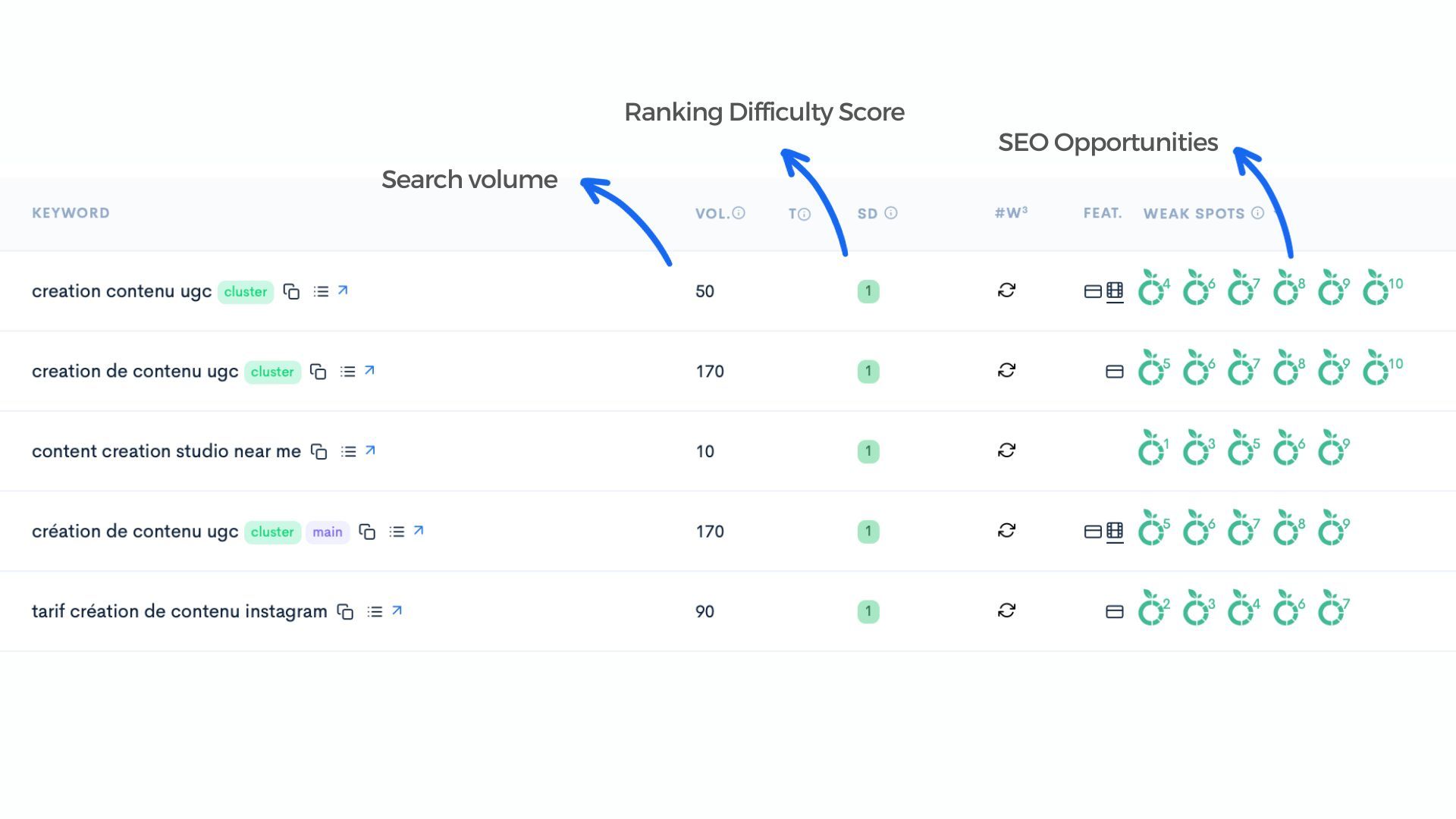The height and width of the screenshot is (819, 1456).
Task: Open SERP link arrow for "creation de contenu ugc"
Action: pyautogui.click(x=371, y=371)
